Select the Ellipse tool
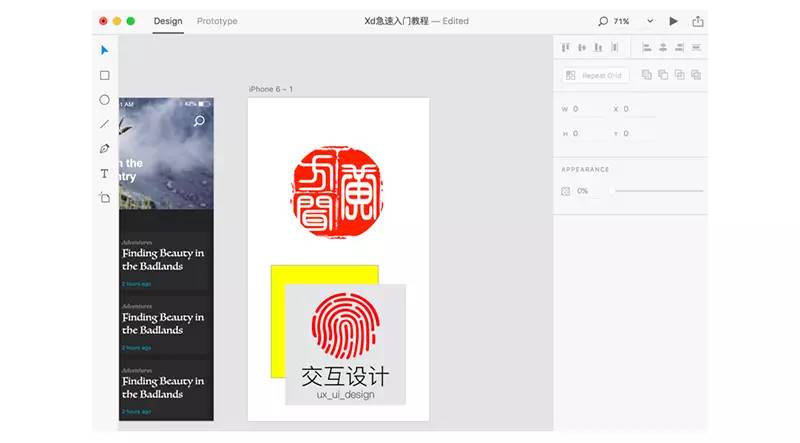The width and height of the screenshot is (800, 443). (x=104, y=100)
